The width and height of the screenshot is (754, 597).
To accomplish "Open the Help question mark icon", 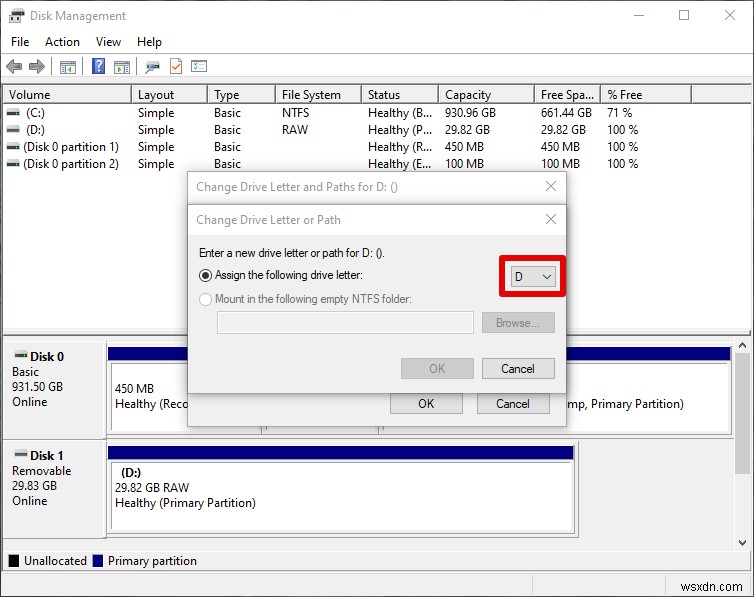I will [x=99, y=66].
